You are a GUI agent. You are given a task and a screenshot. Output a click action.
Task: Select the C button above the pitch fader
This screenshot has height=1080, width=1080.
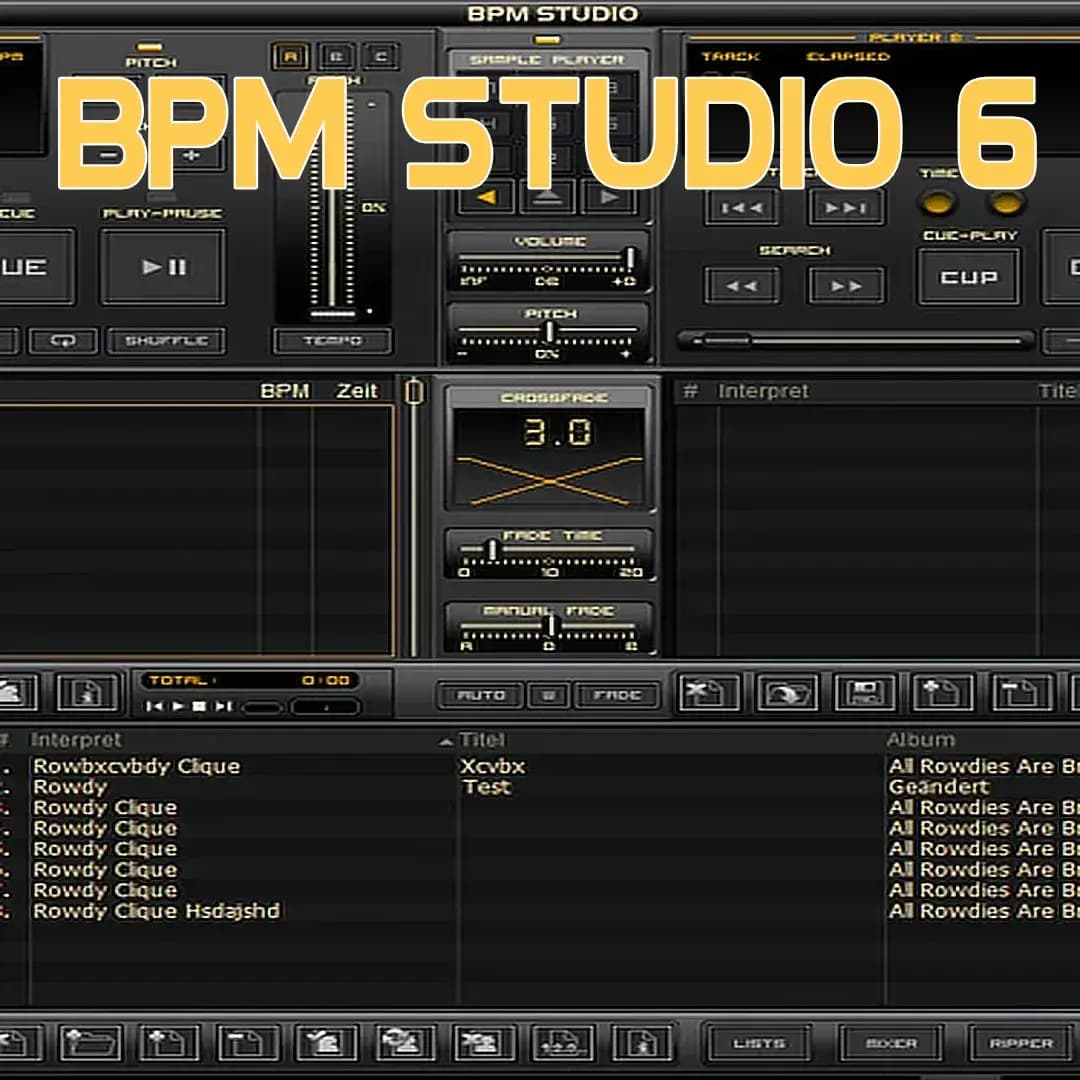tap(381, 56)
